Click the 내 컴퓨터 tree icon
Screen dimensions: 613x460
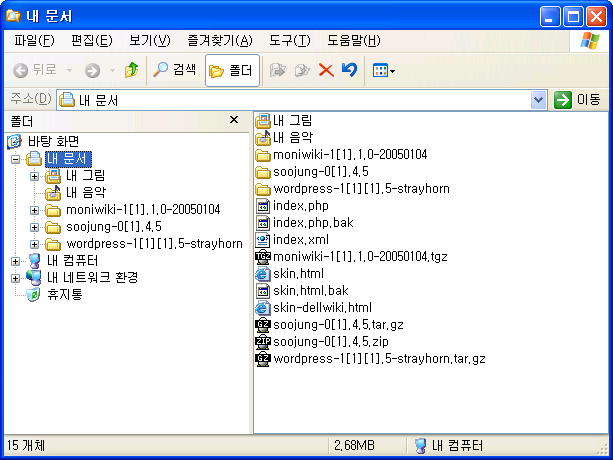(x=34, y=261)
